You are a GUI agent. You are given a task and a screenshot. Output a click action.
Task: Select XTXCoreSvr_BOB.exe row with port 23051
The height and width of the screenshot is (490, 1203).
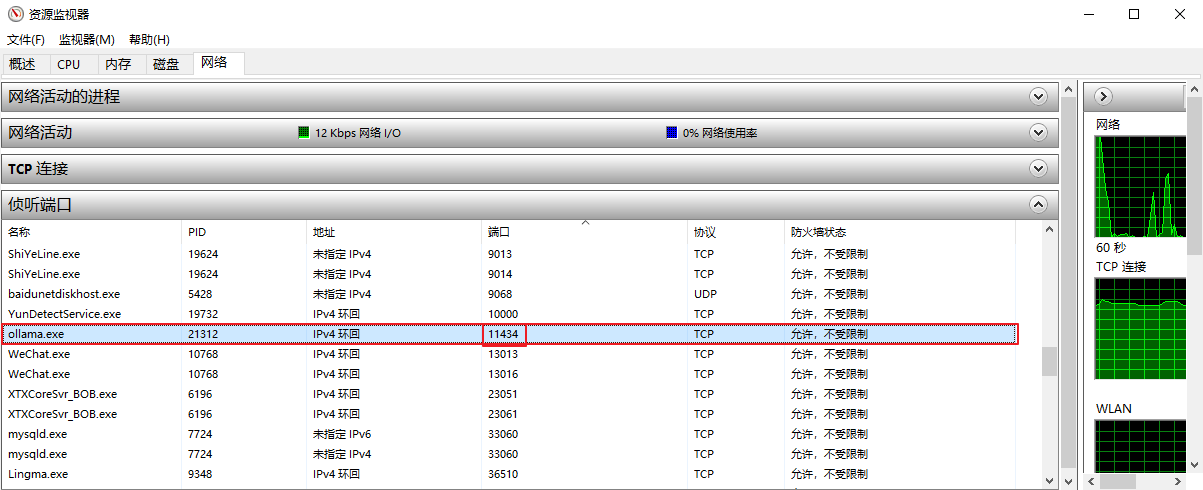point(509,394)
